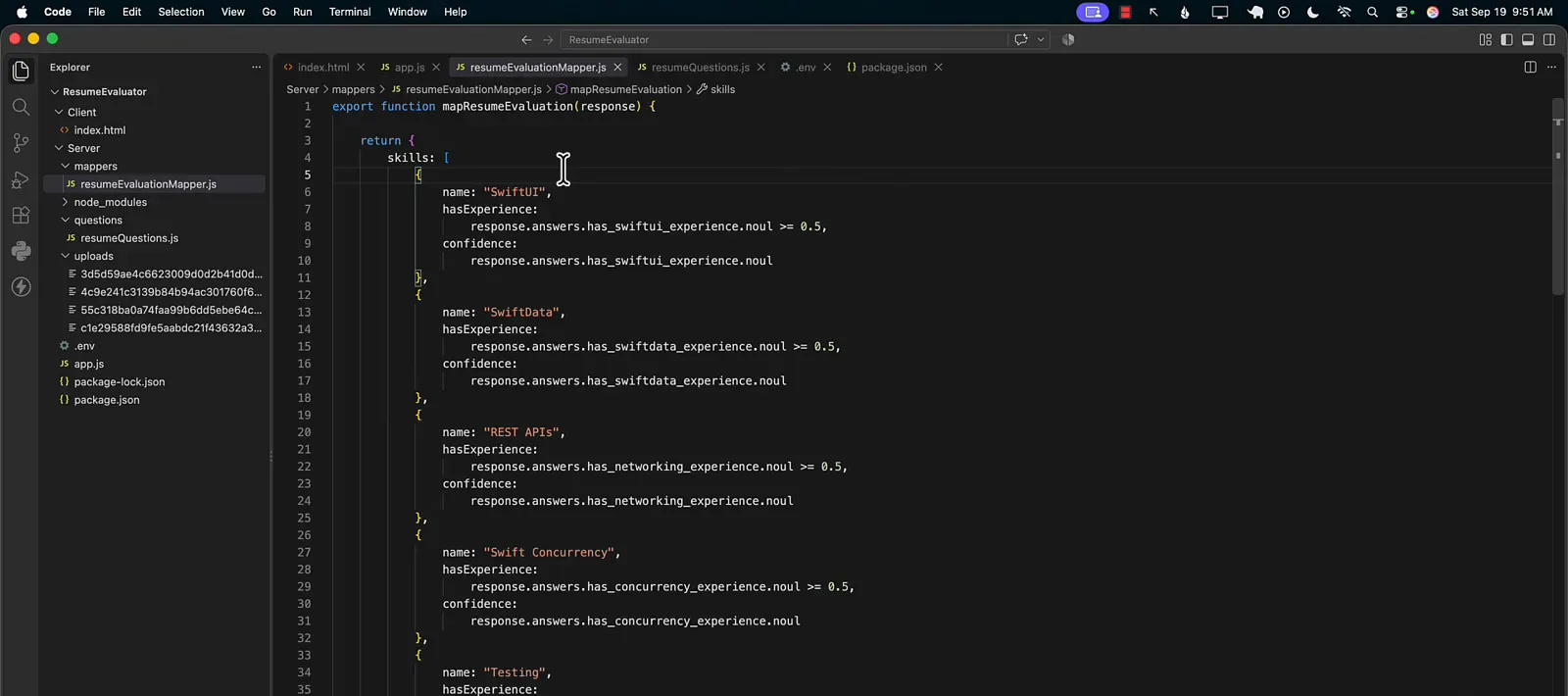Click the date and time in menu bar

(x=1501, y=12)
